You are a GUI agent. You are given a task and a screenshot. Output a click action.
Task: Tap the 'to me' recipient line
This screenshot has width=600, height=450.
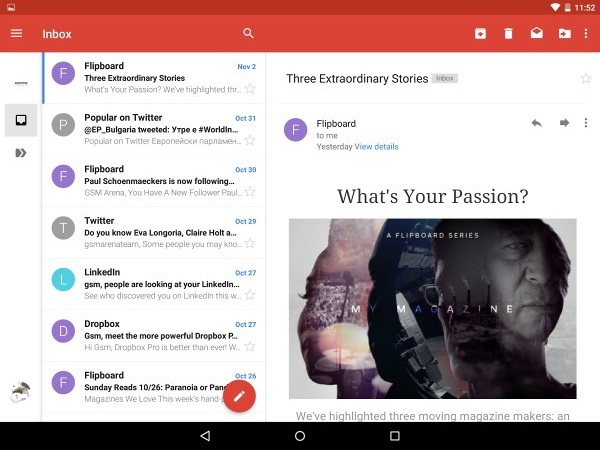(327, 135)
